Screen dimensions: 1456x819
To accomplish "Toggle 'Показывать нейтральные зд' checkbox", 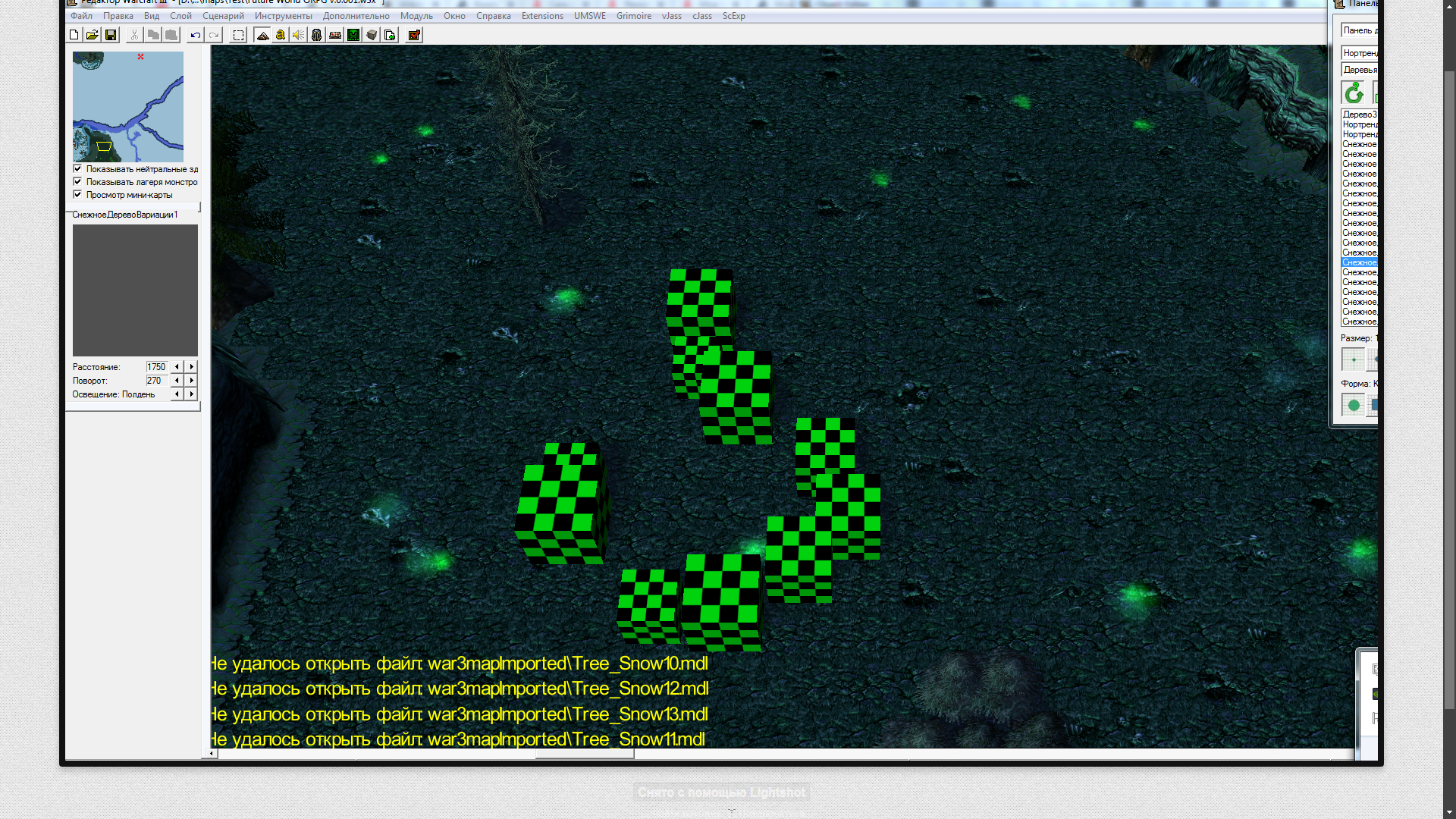I will pyautogui.click(x=77, y=169).
